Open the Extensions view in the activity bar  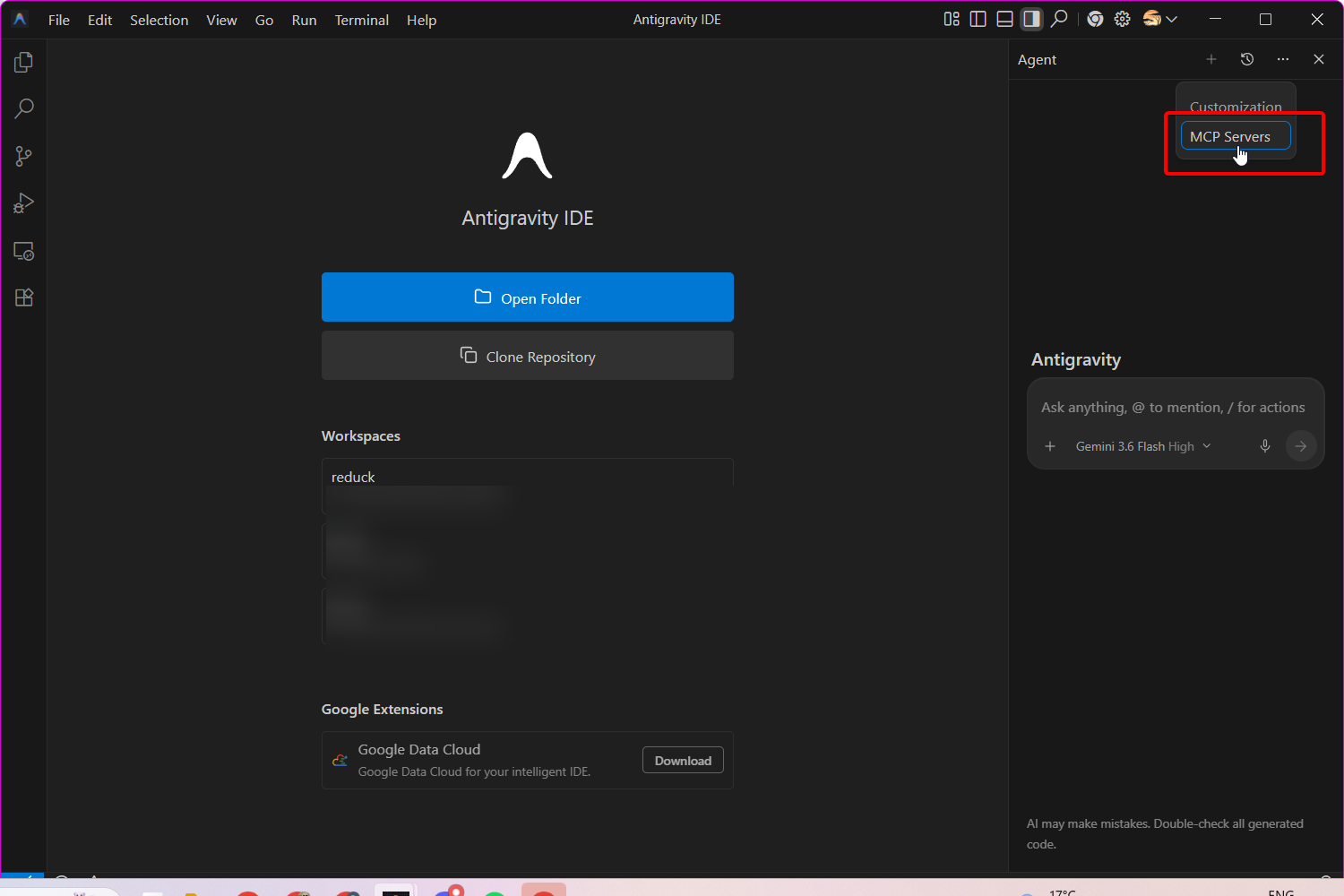pos(24,297)
